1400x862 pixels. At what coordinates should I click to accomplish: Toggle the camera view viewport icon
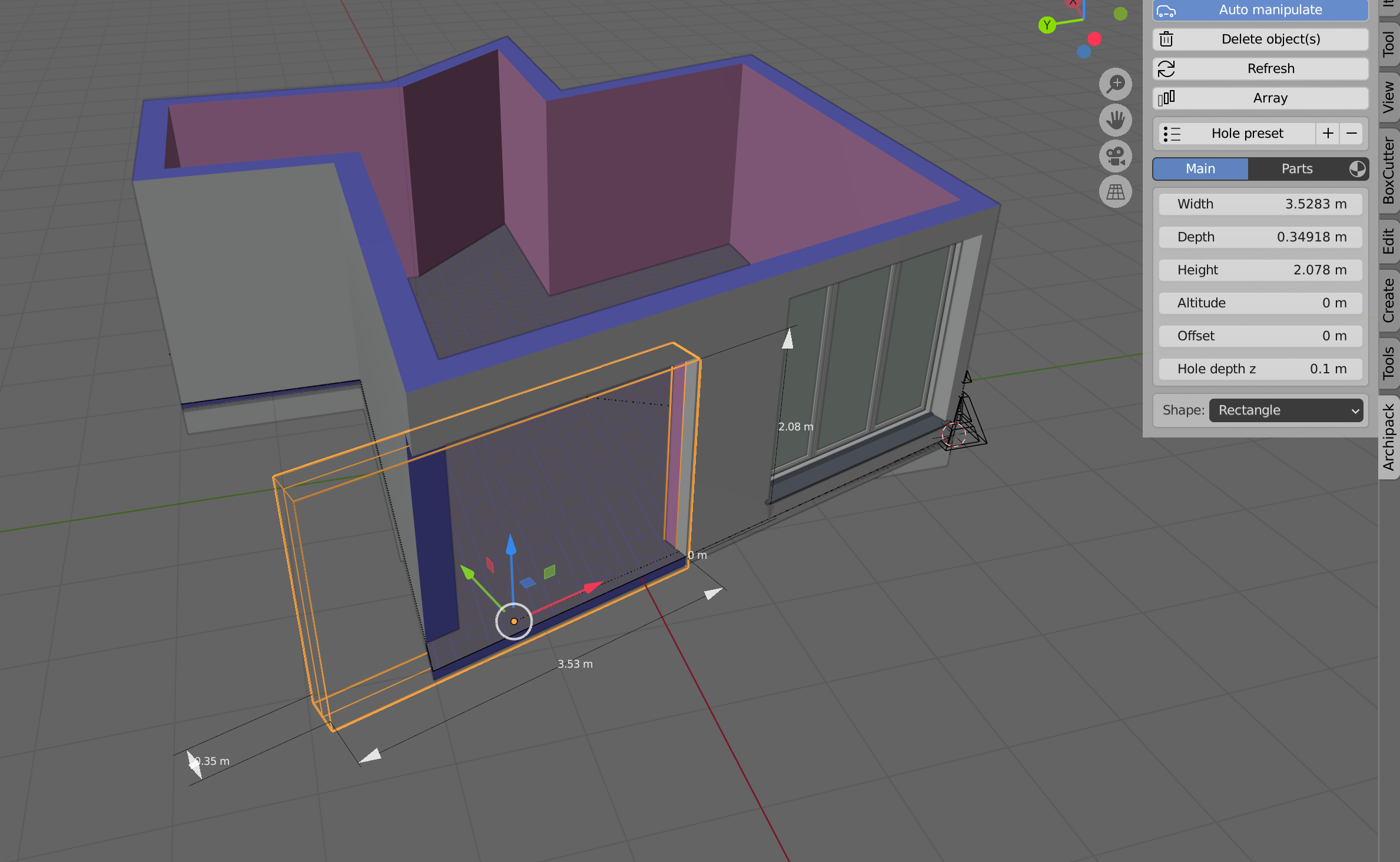click(1115, 156)
